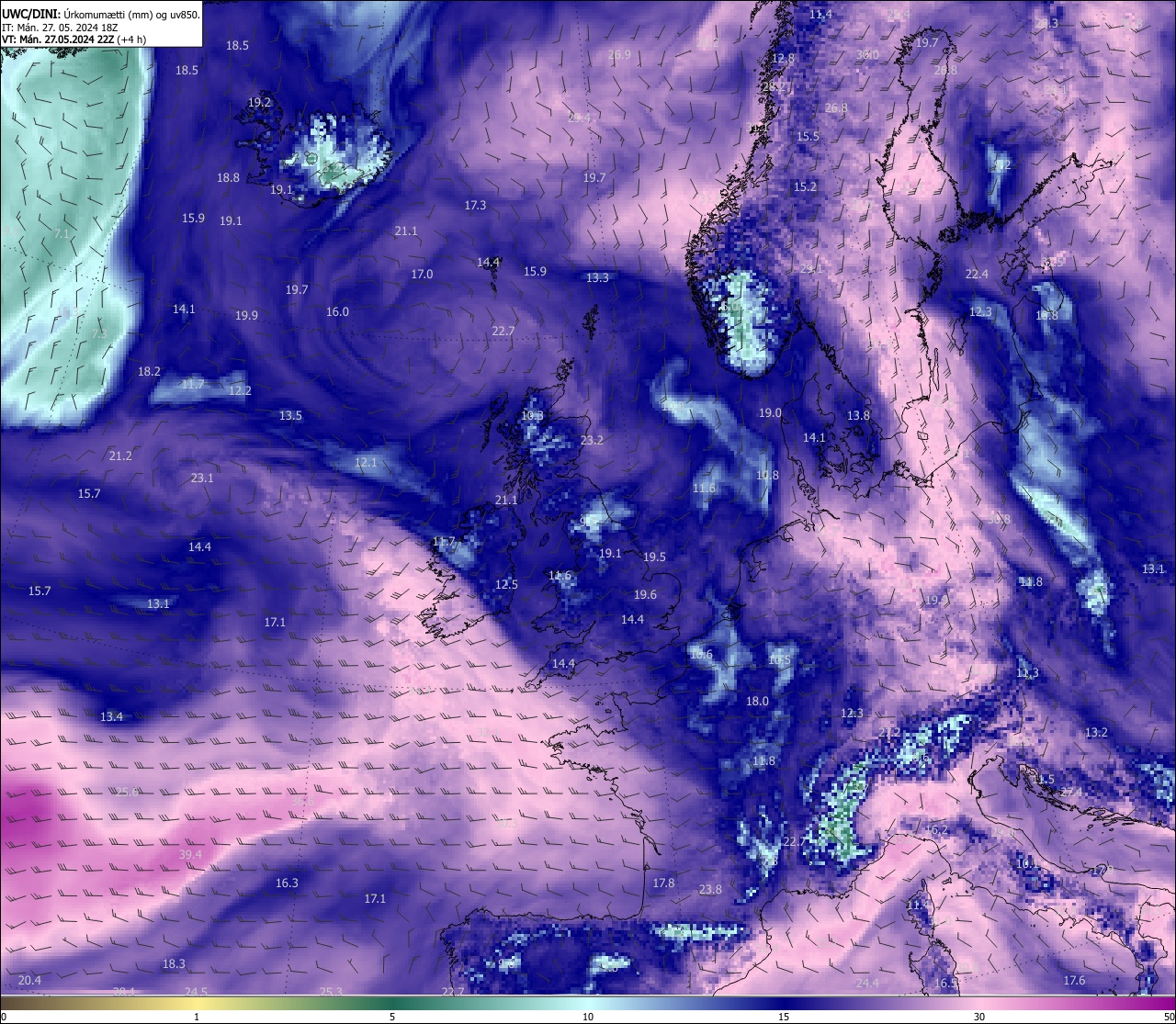Click the colorbar tick label '1'
Image resolution: width=1176 pixels, height=1024 pixels.
coord(197,1017)
